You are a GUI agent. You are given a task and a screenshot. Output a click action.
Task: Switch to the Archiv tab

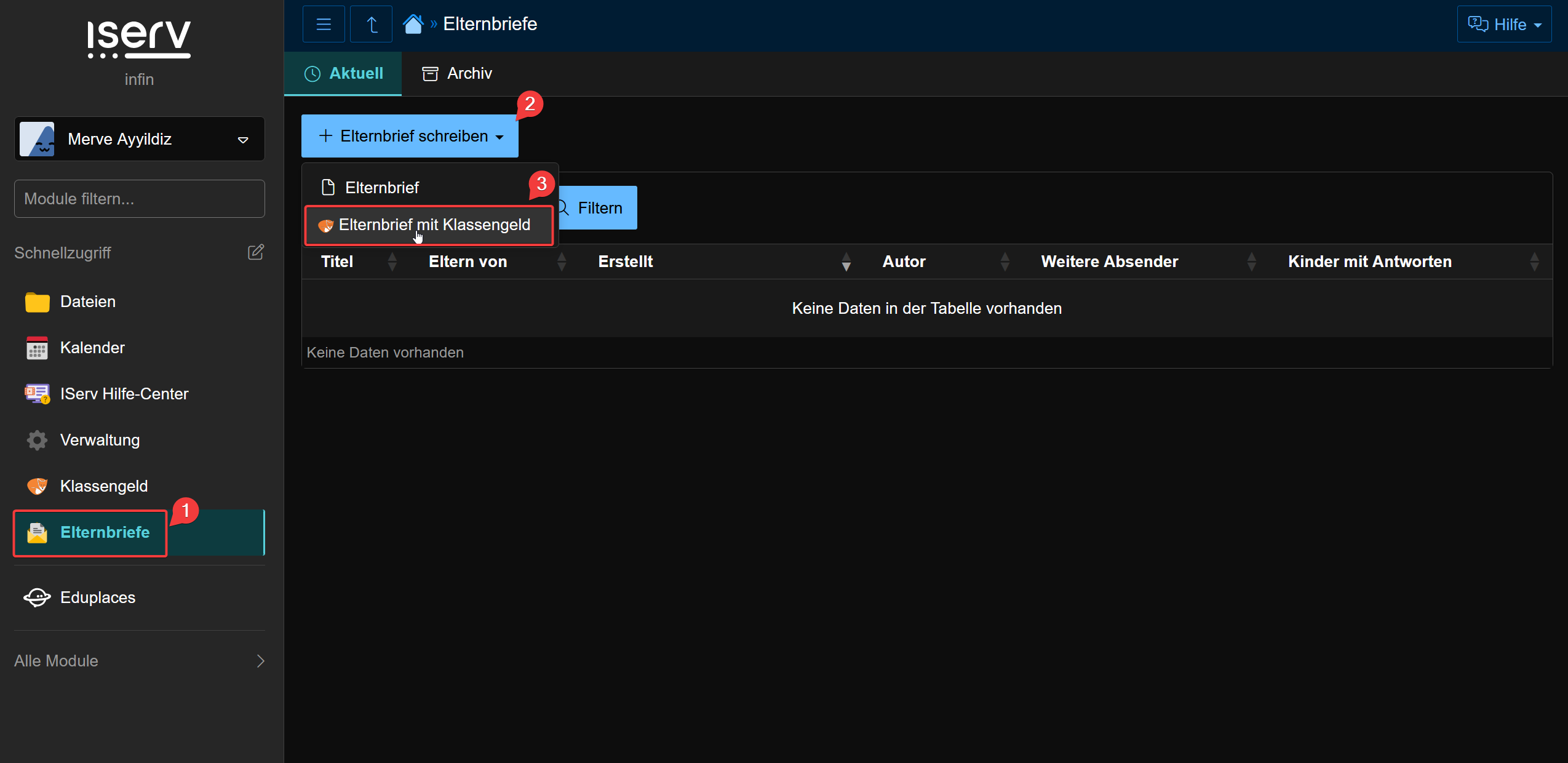(457, 74)
